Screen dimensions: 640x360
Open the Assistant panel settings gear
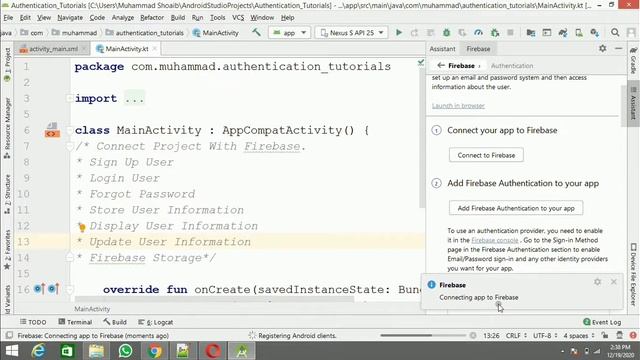603,48
